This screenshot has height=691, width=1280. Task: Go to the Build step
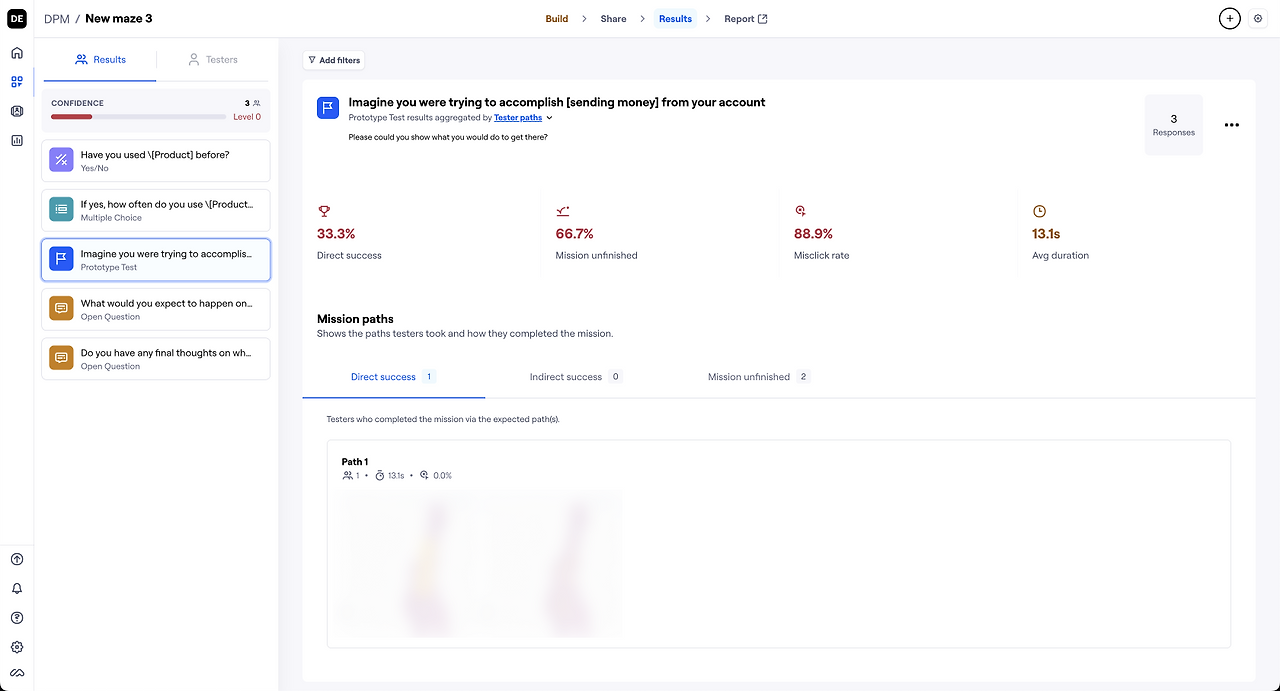click(557, 19)
